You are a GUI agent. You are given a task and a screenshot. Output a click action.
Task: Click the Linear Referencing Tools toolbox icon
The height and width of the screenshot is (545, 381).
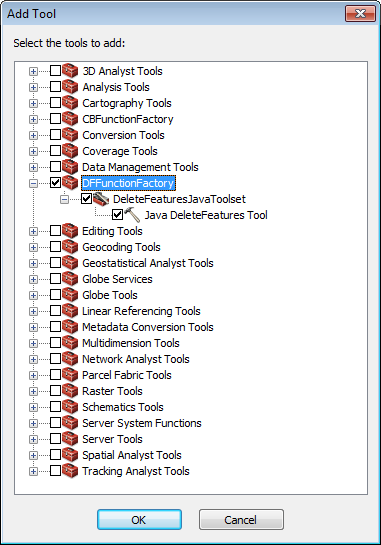coord(70,311)
